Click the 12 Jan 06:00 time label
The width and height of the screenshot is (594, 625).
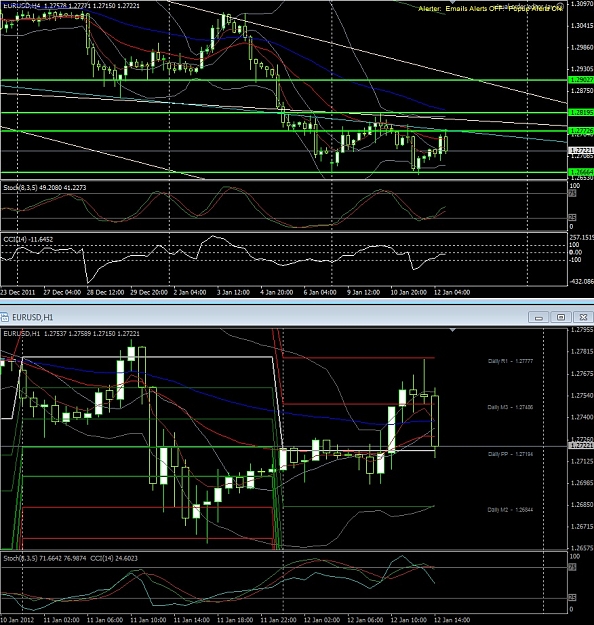[365, 620]
